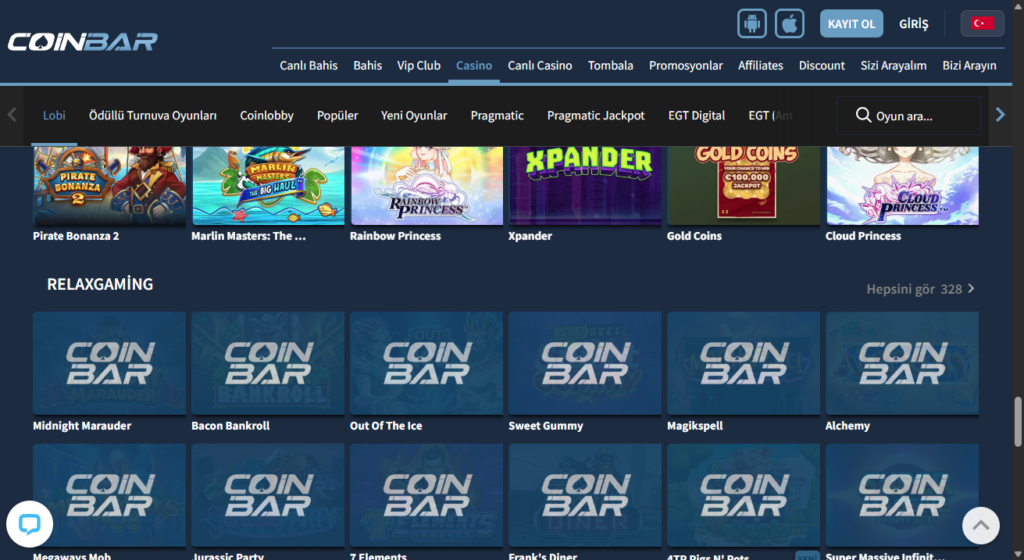1024x560 pixels.
Task: Click the Apple iOS app icon
Action: 790,23
